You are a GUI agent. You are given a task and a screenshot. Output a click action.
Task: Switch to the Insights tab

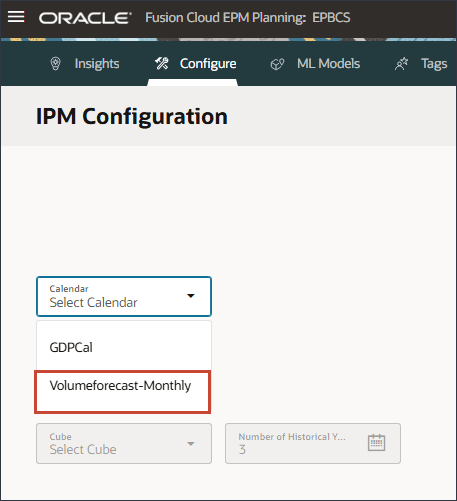click(x=84, y=64)
